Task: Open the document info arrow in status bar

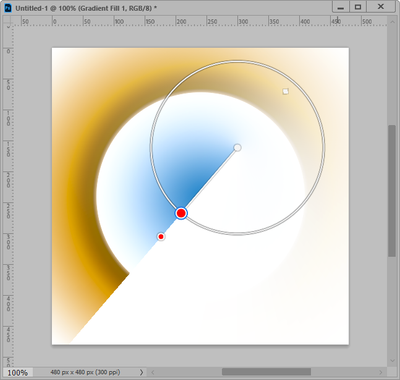Action: click(141, 372)
